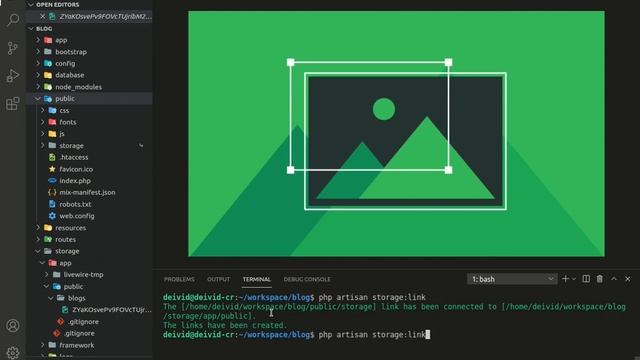The image size is (640, 360).
Task: Click the green image preview in editor
Action: (396, 134)
